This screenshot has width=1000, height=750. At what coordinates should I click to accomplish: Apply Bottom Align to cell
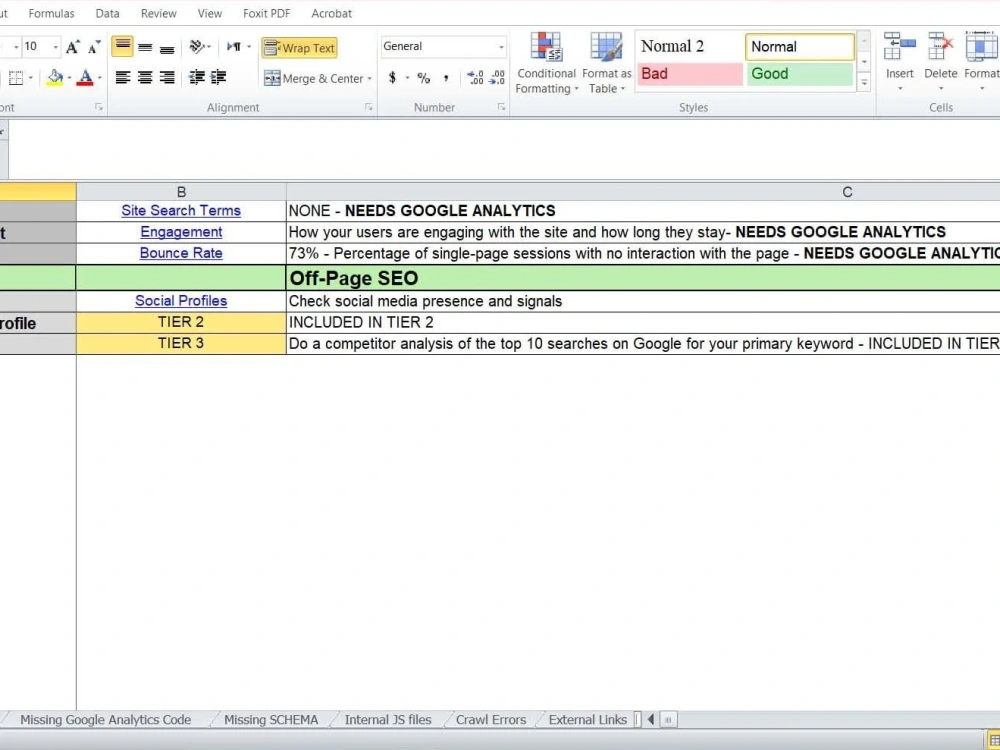[x=167, y=47]
